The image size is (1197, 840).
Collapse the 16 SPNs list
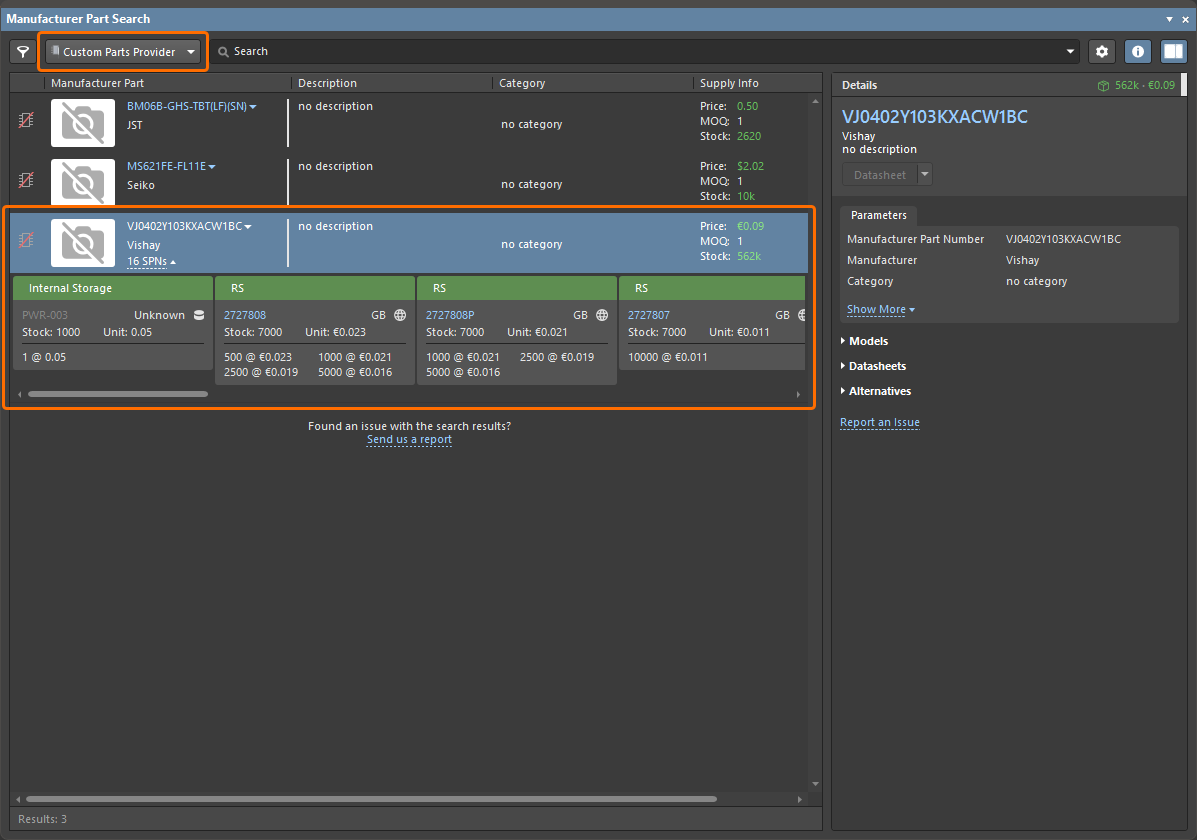pyautogui.click(x=151, y=262)
